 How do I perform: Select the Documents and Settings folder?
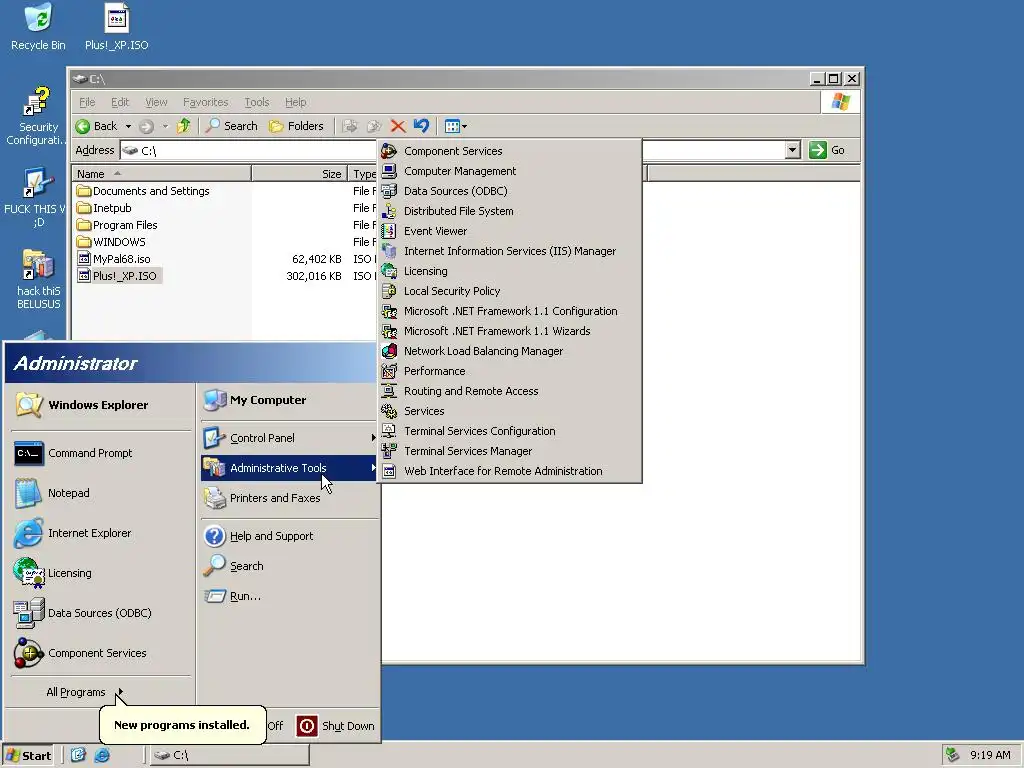tap(143, 191)
